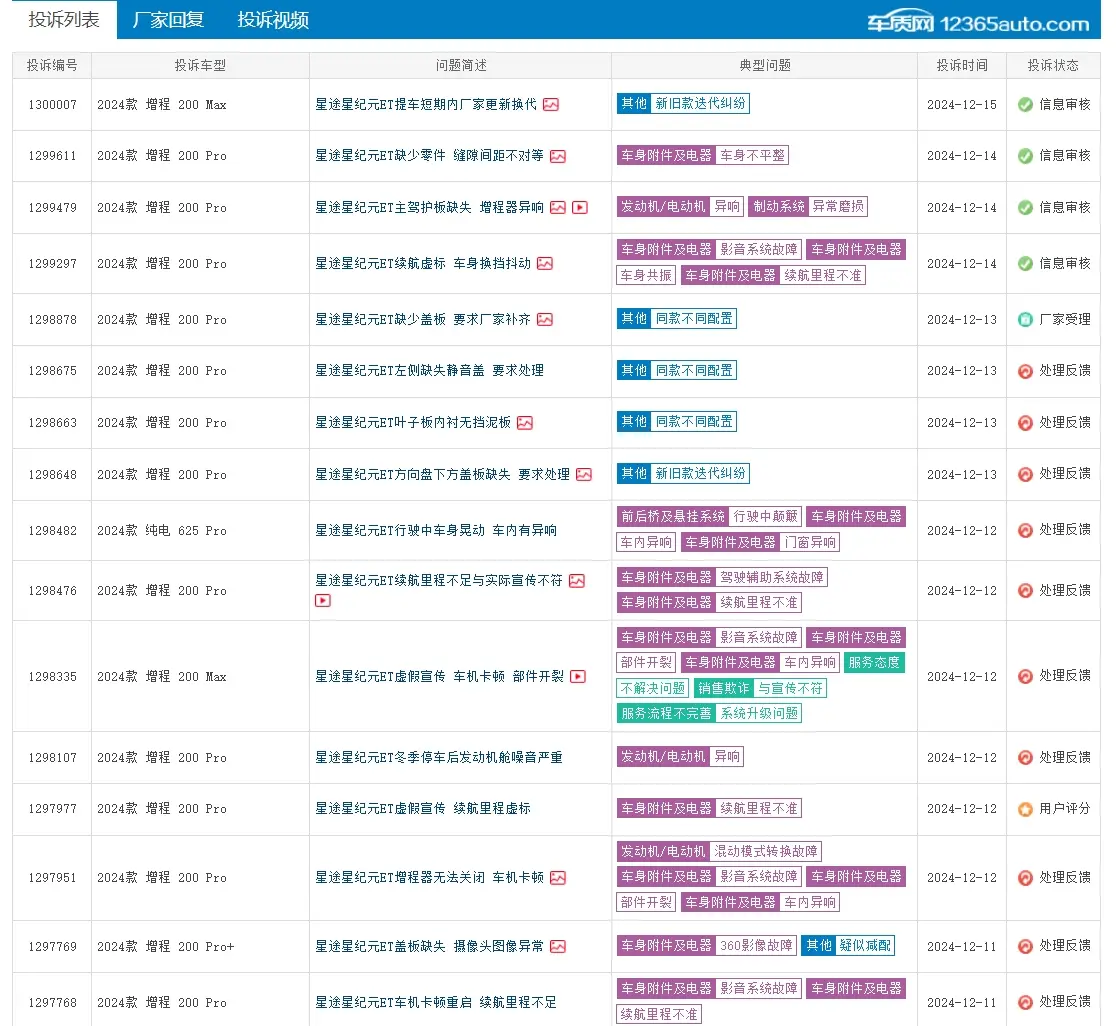Click red 处理反馈 icon for 1298675
This screenshot has width=1116, height=1026.
[1026, 371]
